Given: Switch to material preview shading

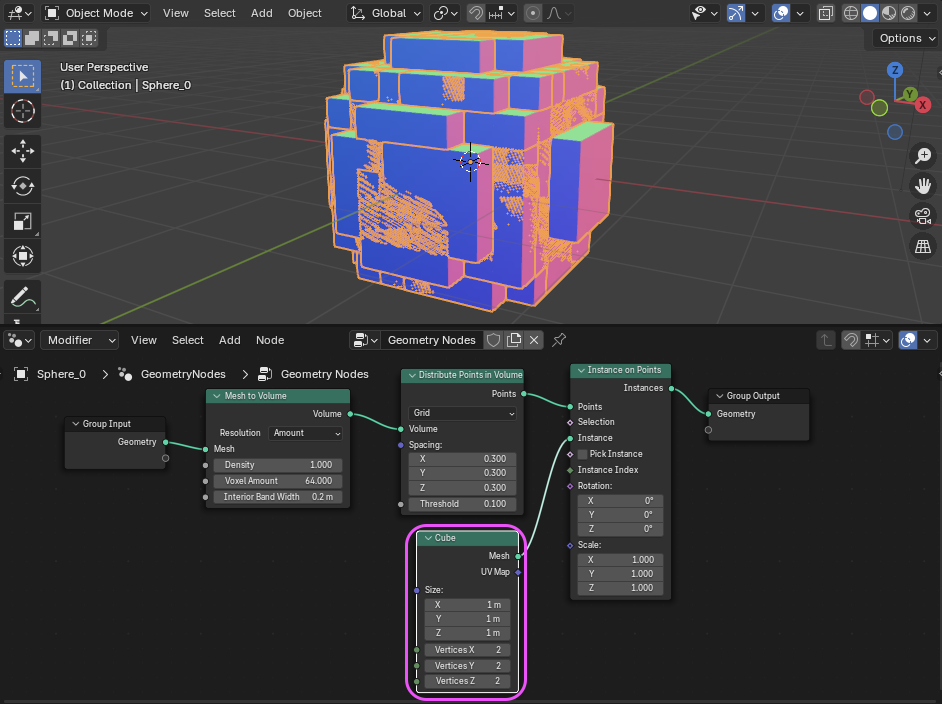Looking at the screenshot, I should coord(889,13).
